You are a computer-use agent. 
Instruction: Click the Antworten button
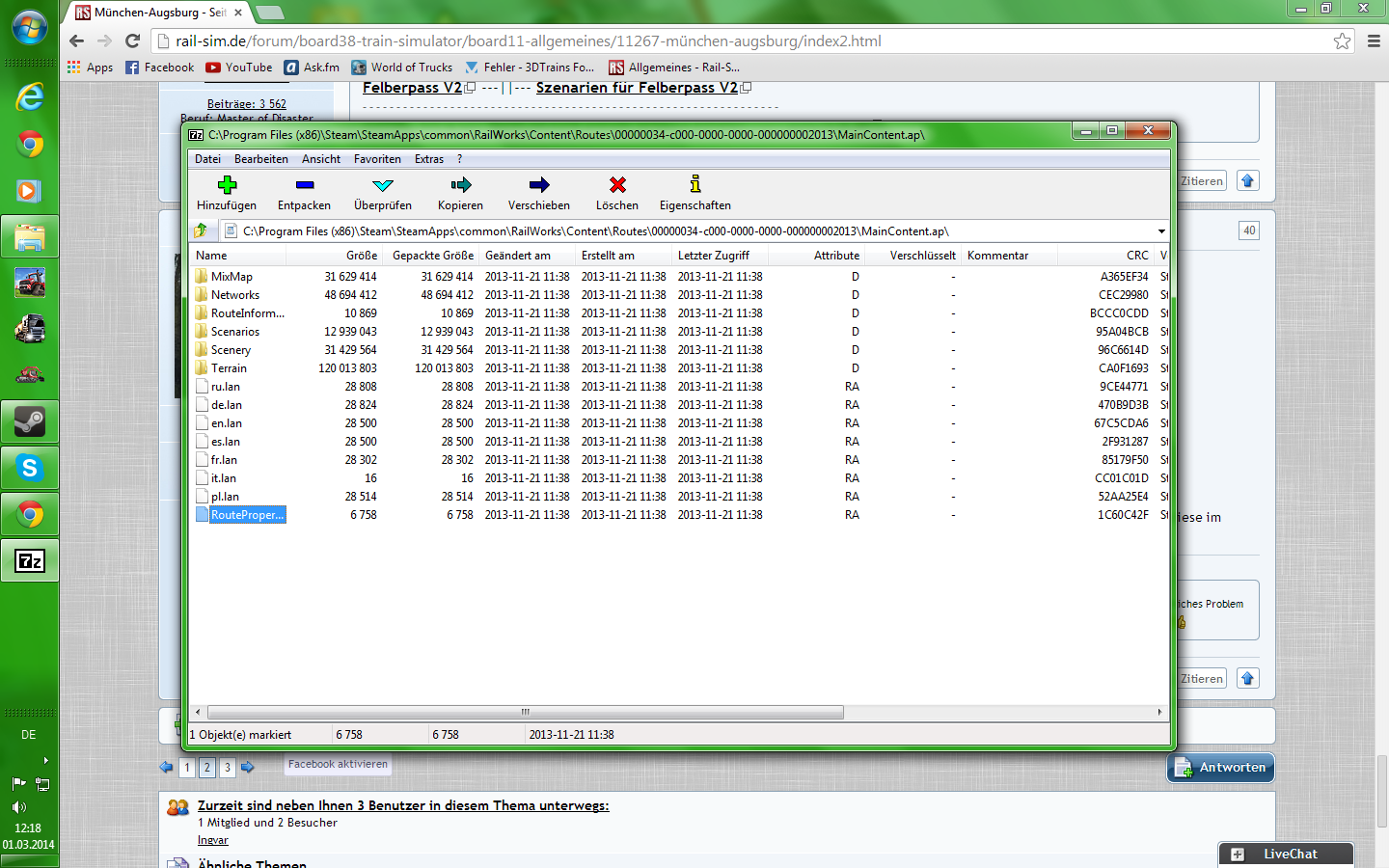pos(1221,768)
